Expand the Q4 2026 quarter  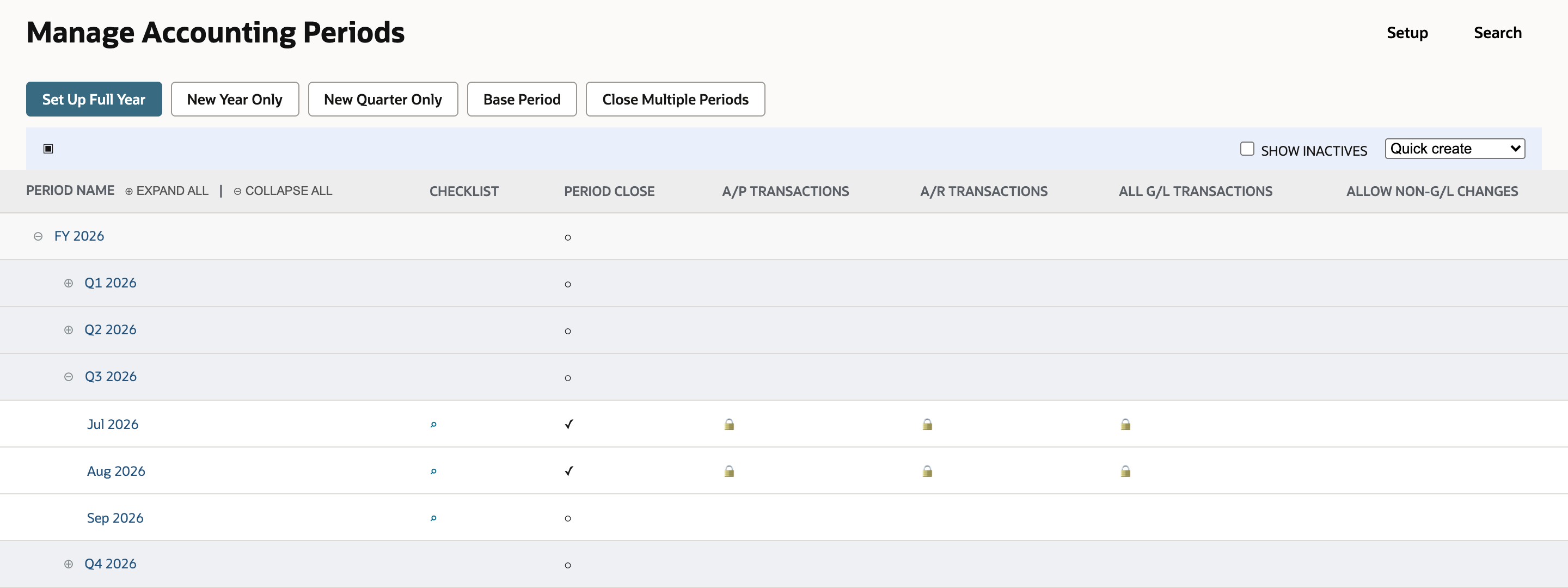68,564
